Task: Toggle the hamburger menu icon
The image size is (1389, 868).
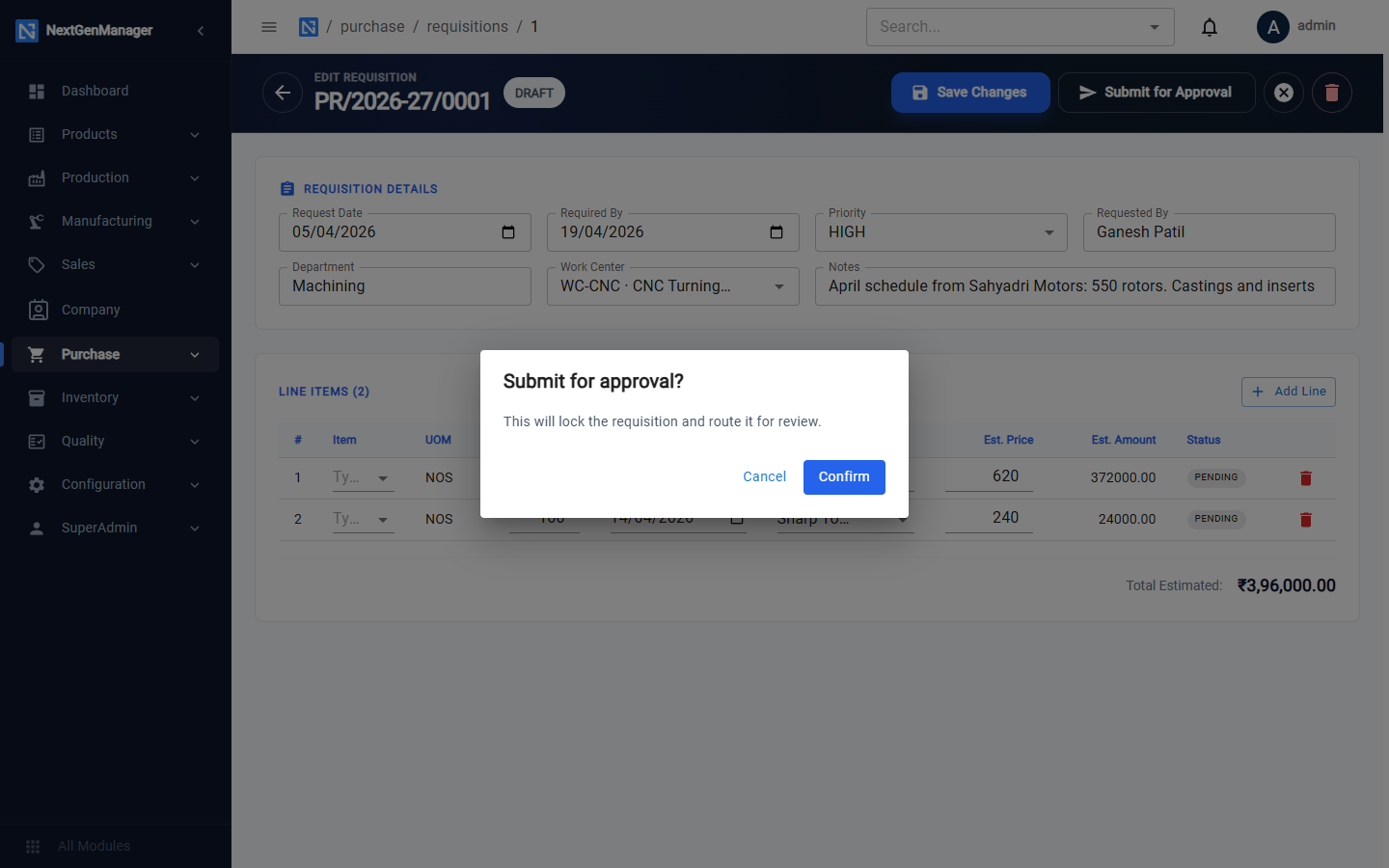Action: tap(269, 27)
